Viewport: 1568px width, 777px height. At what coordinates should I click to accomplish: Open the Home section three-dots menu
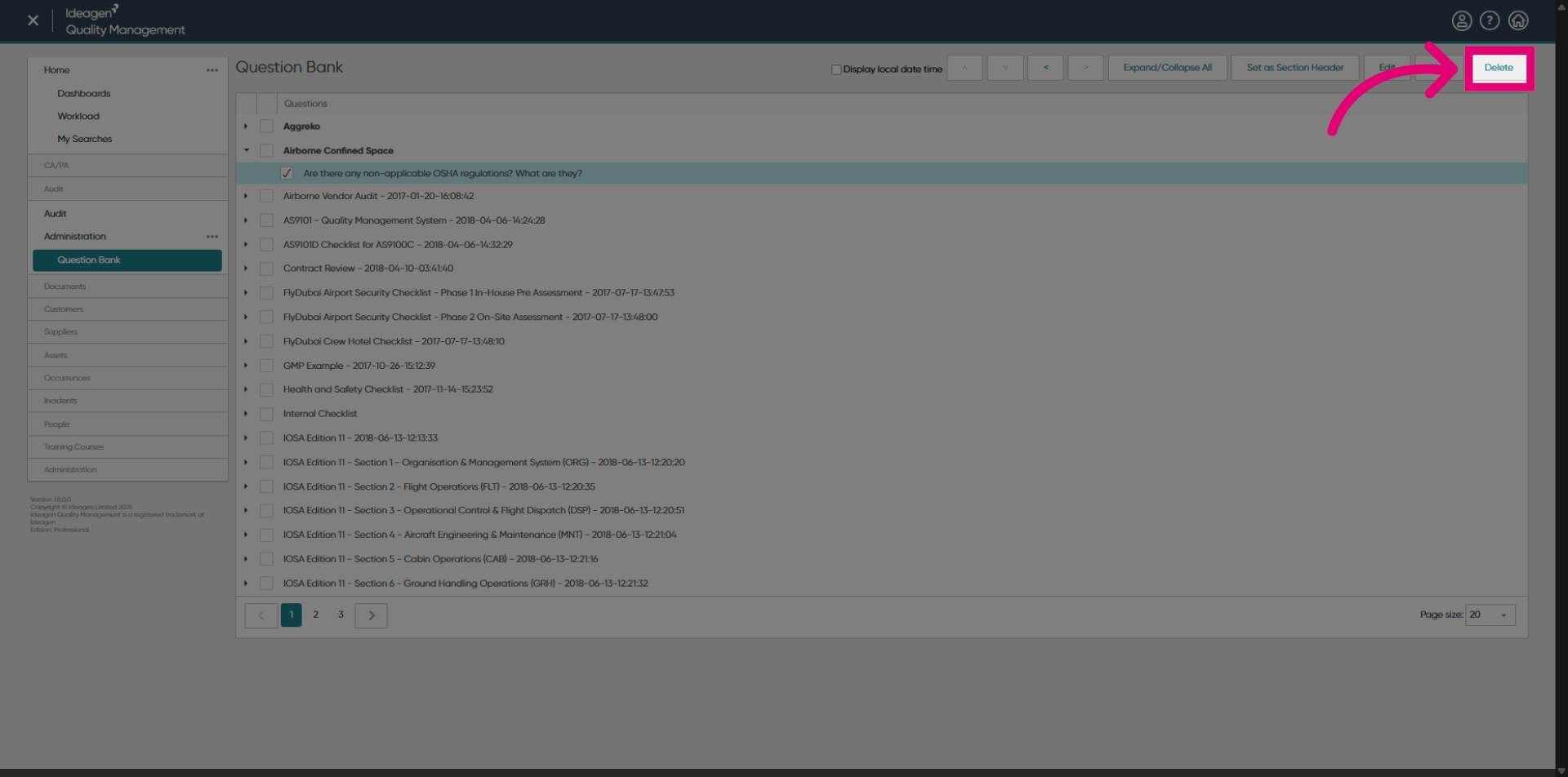212,70
